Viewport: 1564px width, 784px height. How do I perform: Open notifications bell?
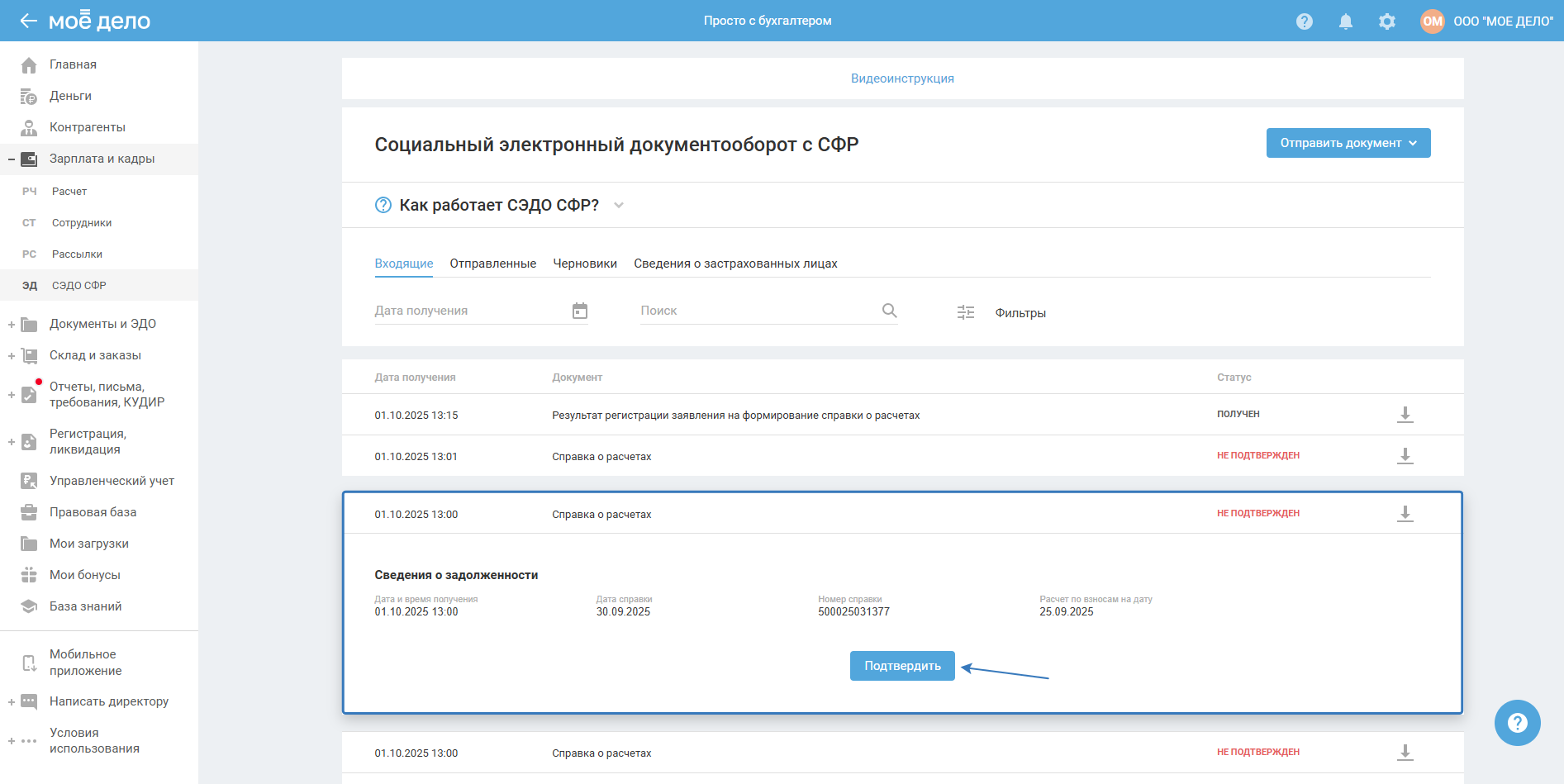[x=1346, y=21]
